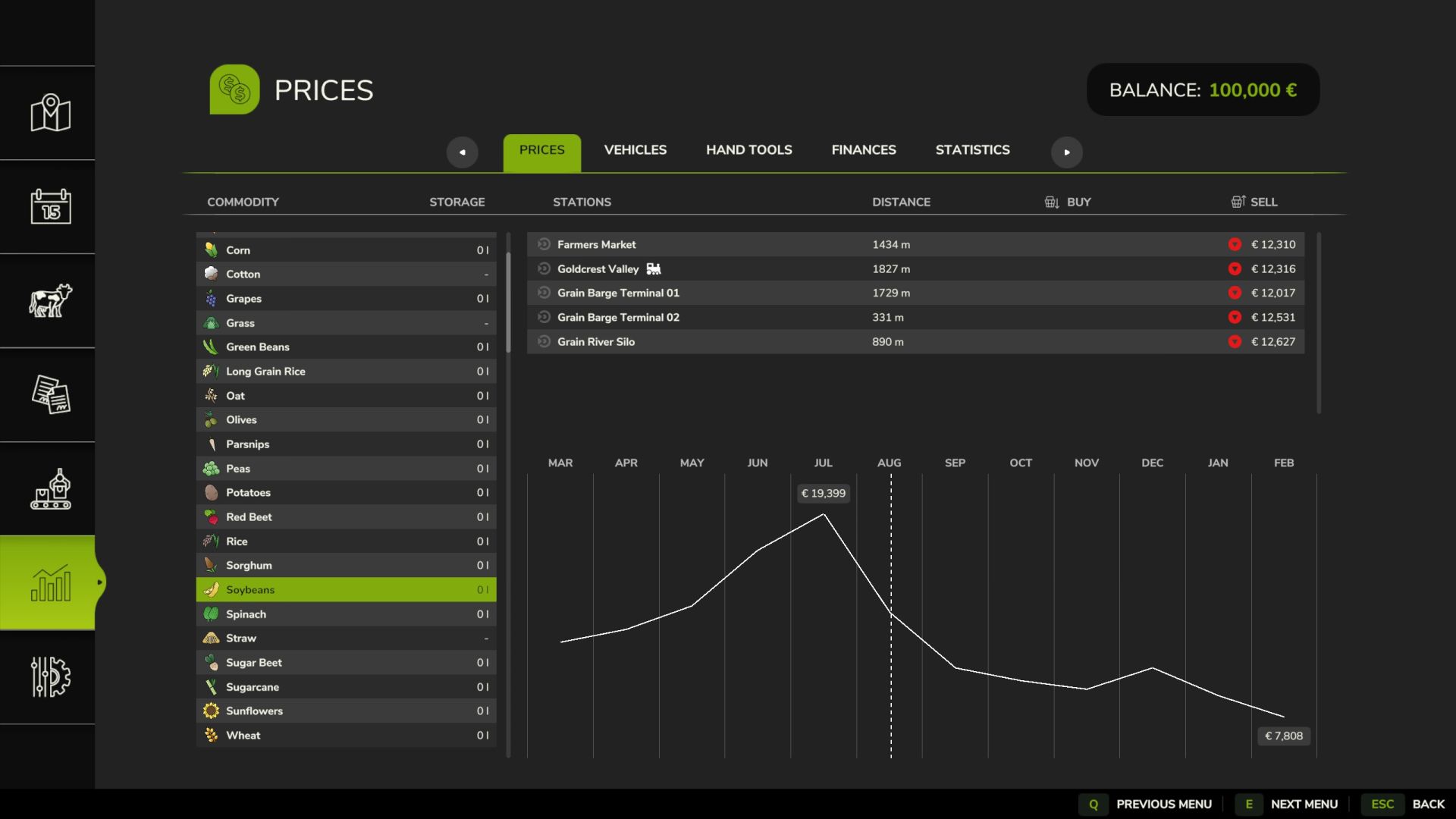Switch to the Finances tab
This screenshot has width=1456, height=819.
(863, 150)
